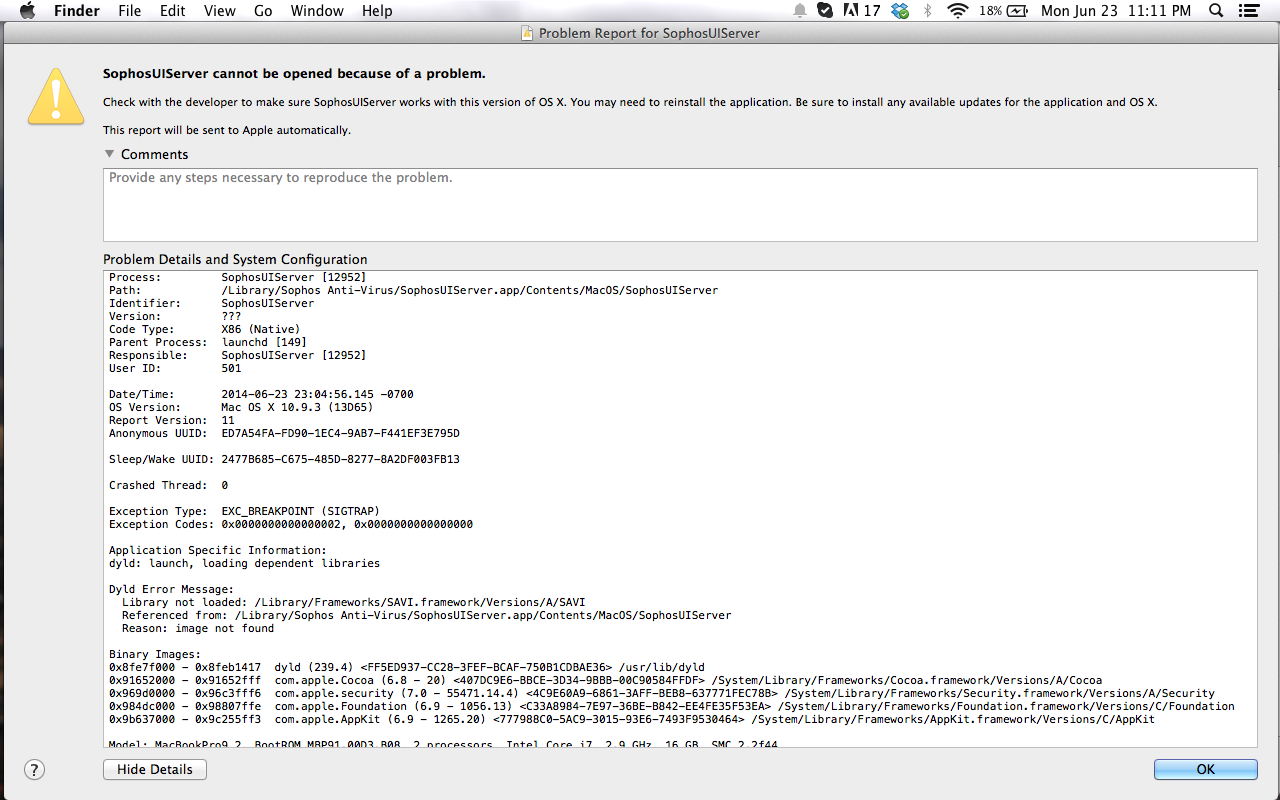Click the 'Reason: image not found' line
Viewport: 1280px width, 800px height.
pyautogui.click(x=198, y=628)
